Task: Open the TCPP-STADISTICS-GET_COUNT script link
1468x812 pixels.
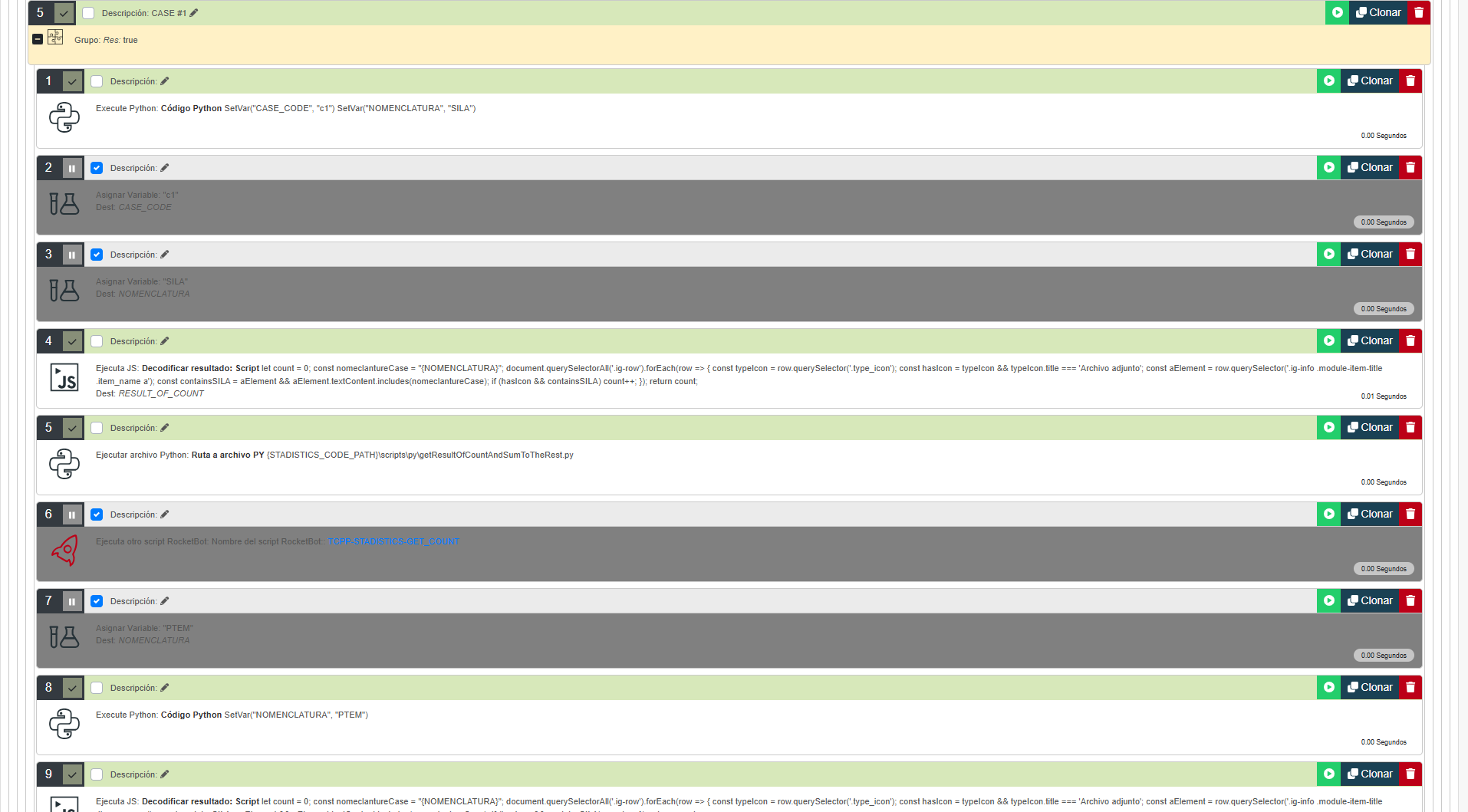Action: tap(393, 541)
